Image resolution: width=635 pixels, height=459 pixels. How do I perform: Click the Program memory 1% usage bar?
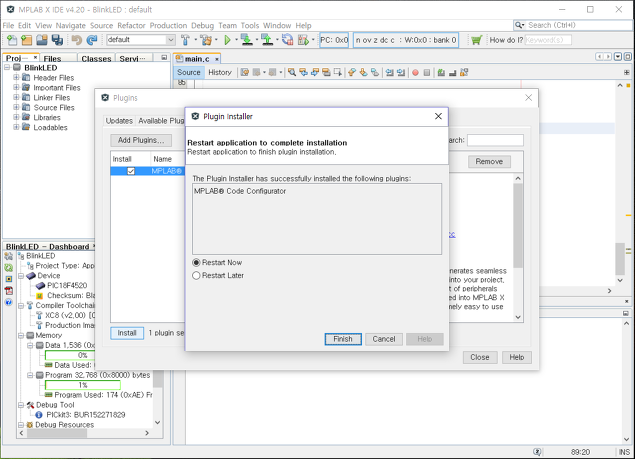click(x=83, y=385)
